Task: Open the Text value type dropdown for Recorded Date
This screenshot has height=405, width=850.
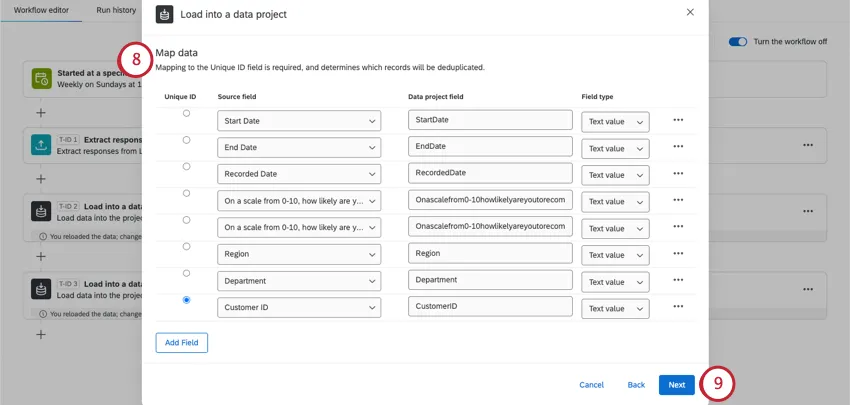Action: point(615,174)
